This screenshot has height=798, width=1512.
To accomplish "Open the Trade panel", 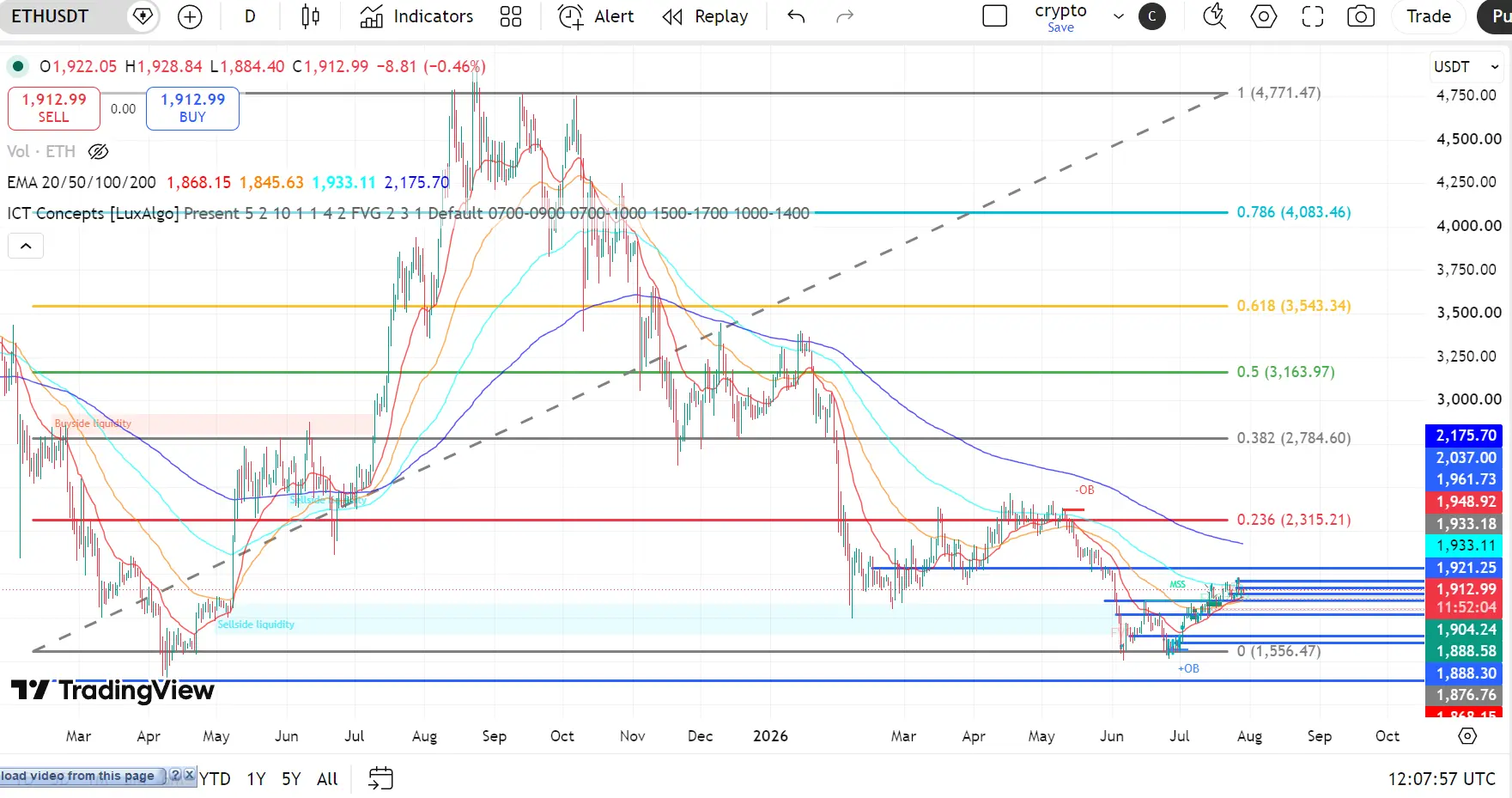I will tap(1429, 16).
